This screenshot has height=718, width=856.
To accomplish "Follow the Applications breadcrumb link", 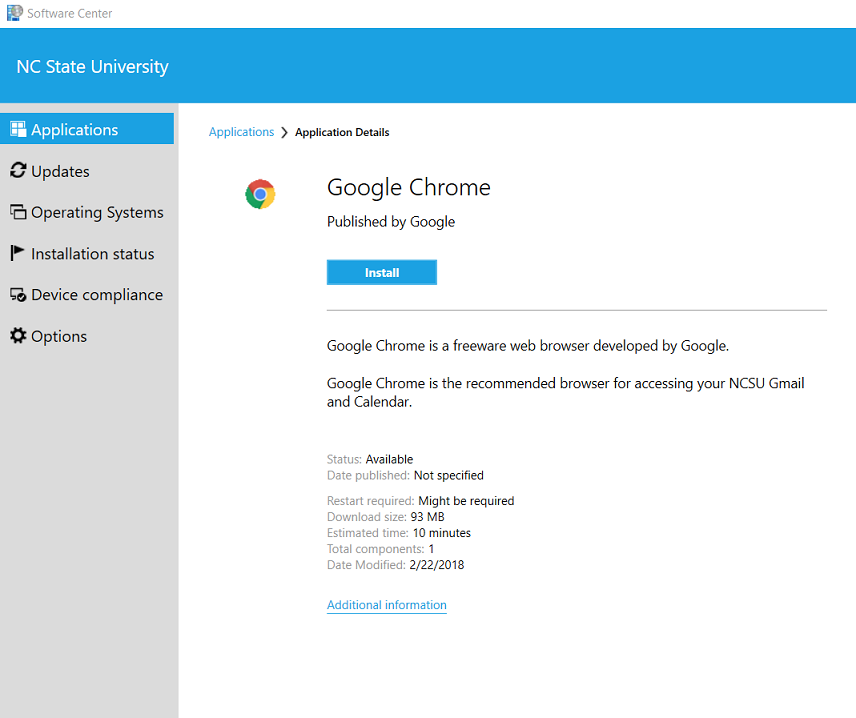I will click(241, 132).
